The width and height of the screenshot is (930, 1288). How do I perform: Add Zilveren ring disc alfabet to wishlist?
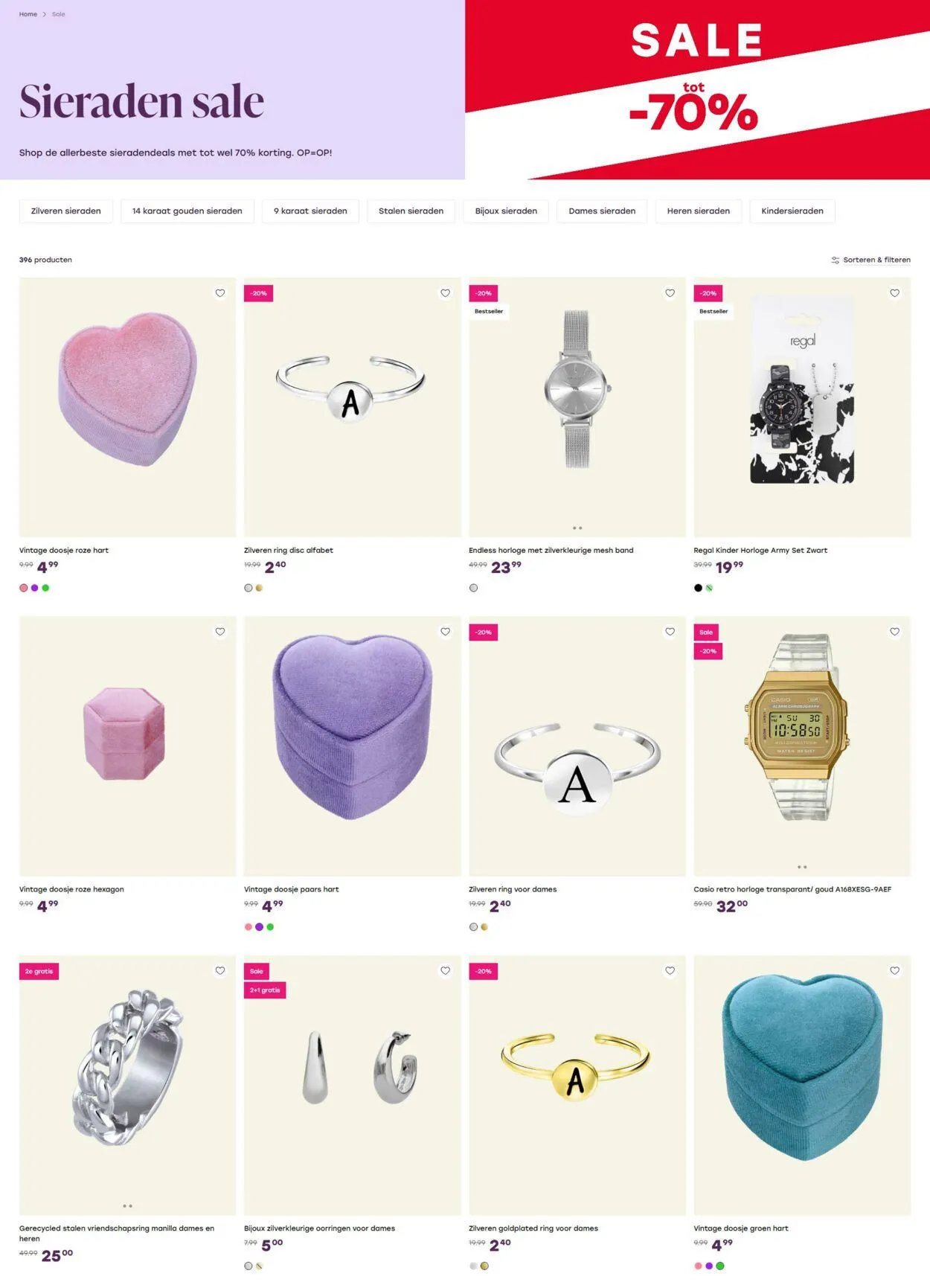tap(445, 293)
